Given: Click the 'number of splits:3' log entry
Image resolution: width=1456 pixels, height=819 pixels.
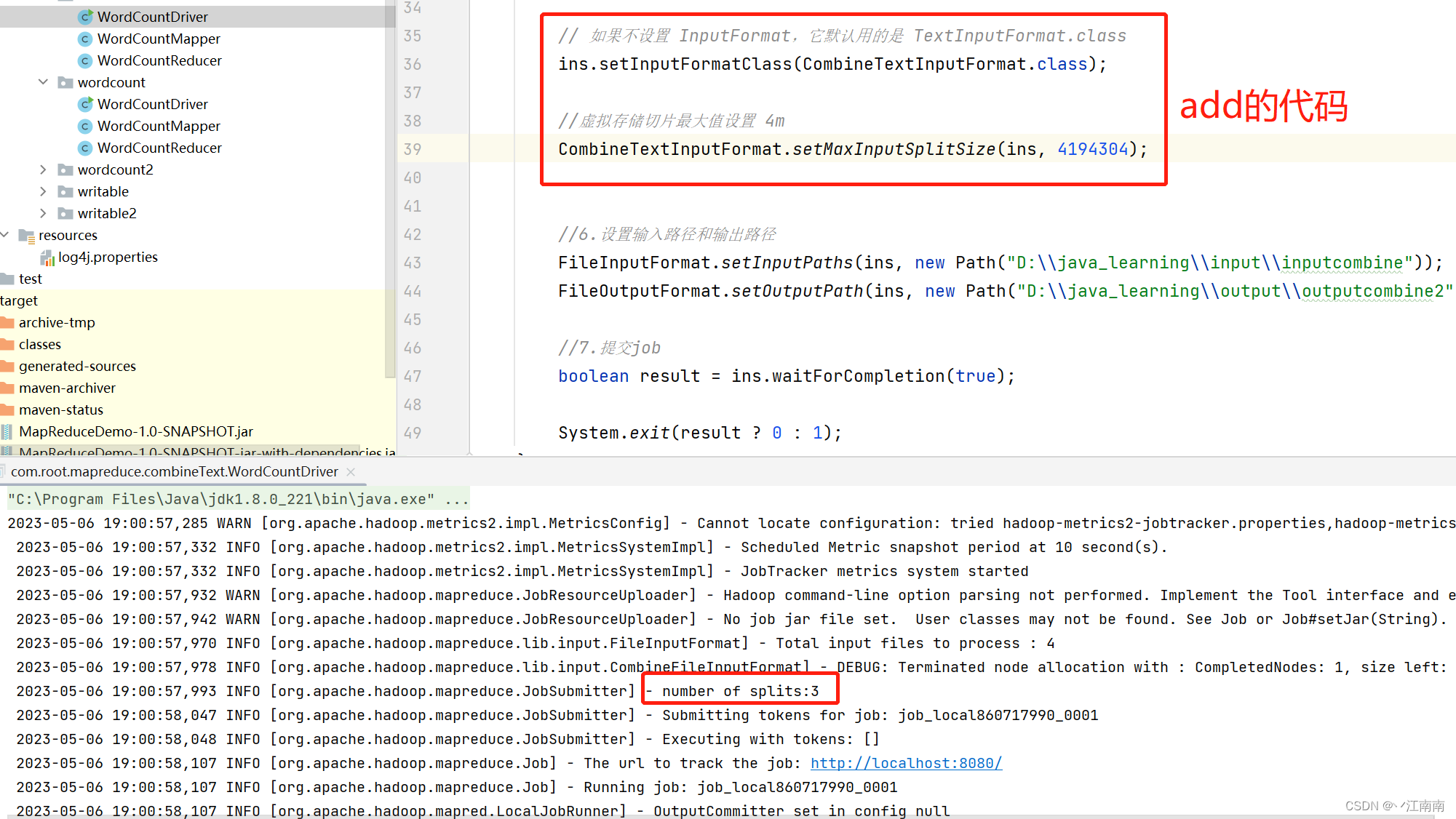Looking at the screenshot, I should point(740,691).
